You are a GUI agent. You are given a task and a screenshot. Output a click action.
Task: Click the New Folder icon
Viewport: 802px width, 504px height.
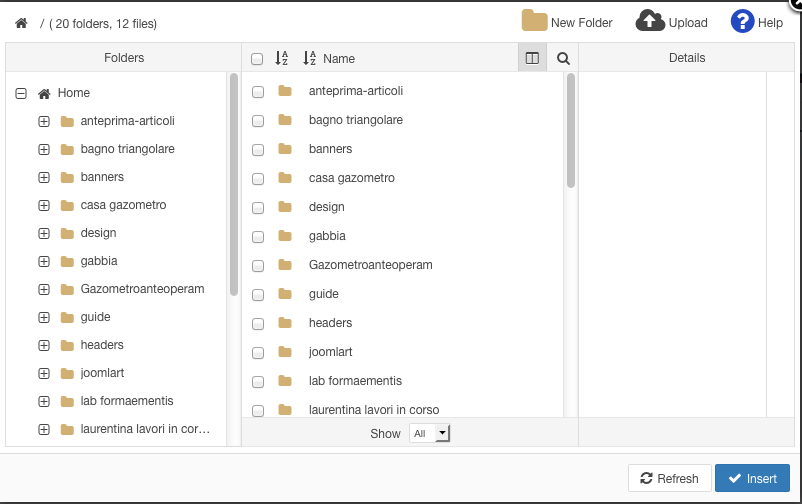pyautogui.click(x=534, y=22)
